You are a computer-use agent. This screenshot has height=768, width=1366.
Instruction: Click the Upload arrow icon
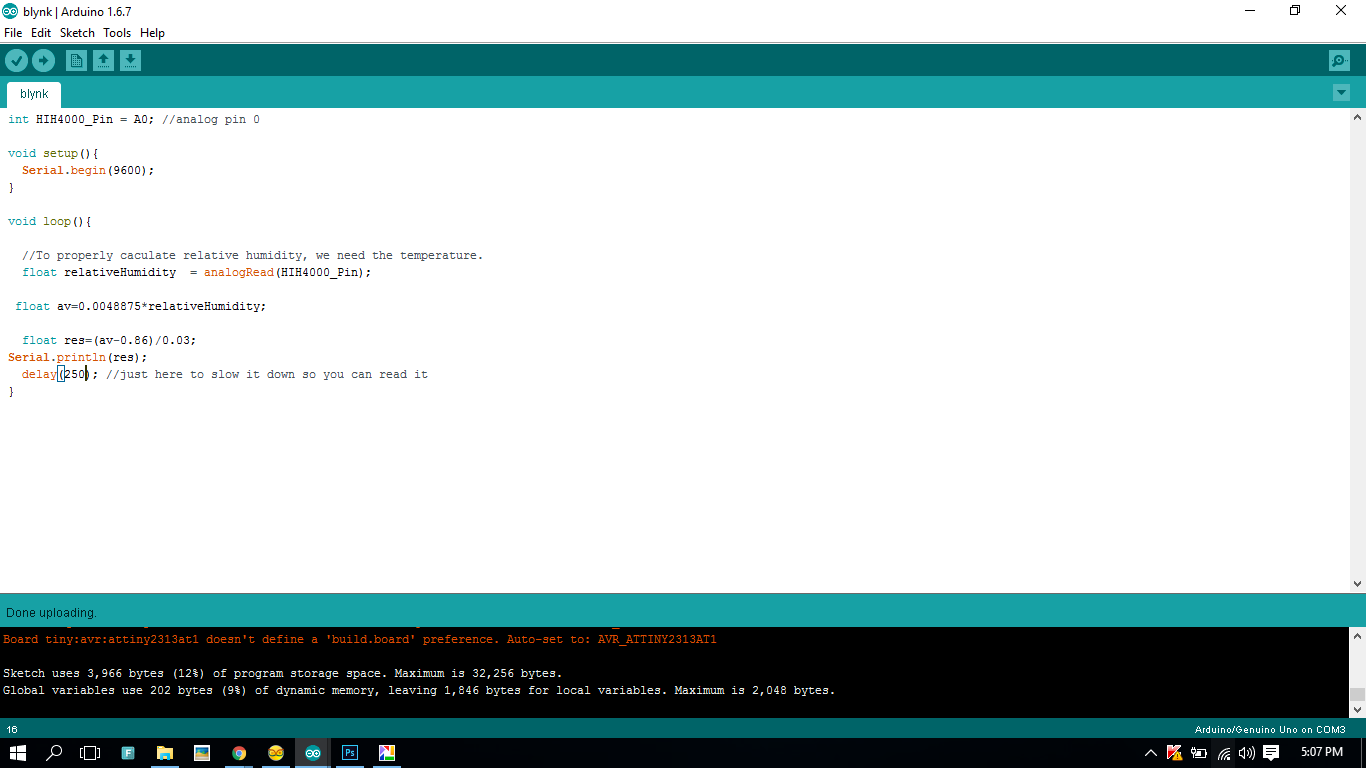(43, 61)
